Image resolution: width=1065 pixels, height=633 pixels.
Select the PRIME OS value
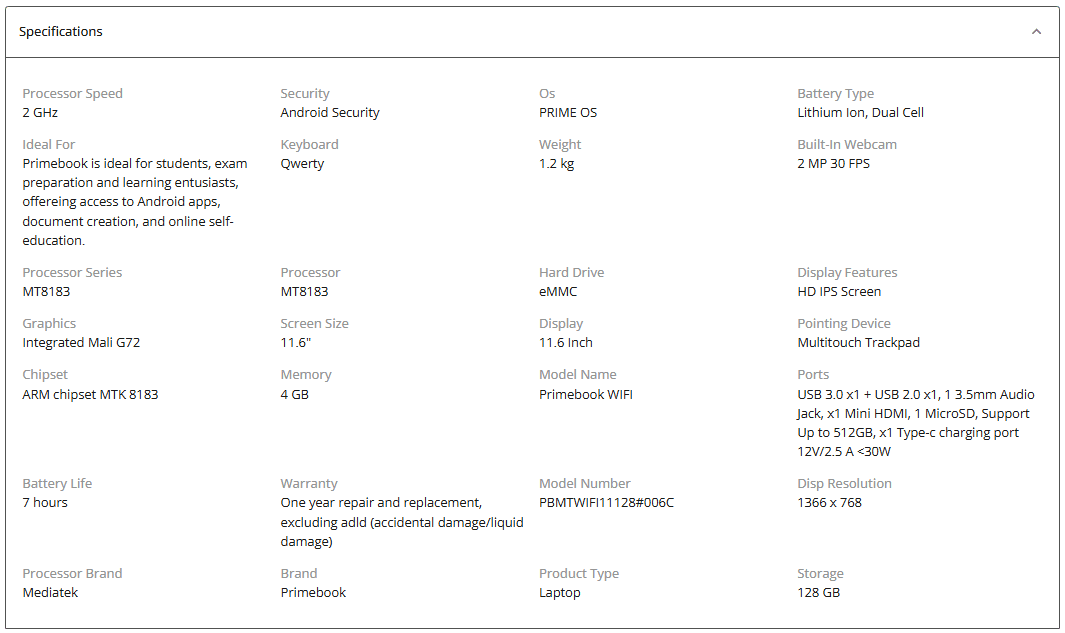pyautogui.click(x=568, y=113)
